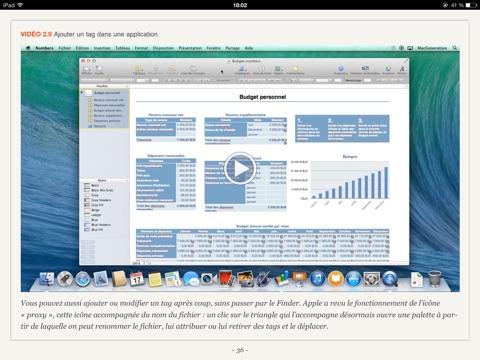Click the Figures toolbar icon
The image size is (480, 360).
click(x=278, y=70)
